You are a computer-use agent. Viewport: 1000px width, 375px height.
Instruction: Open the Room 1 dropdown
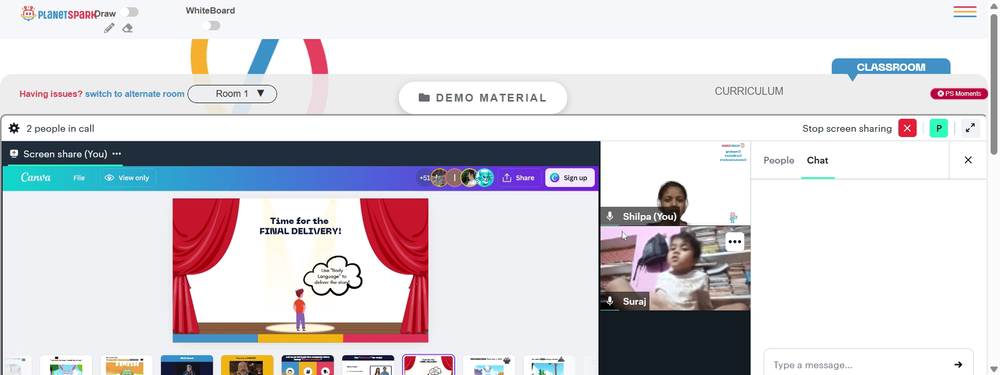(x=232, y=94)
